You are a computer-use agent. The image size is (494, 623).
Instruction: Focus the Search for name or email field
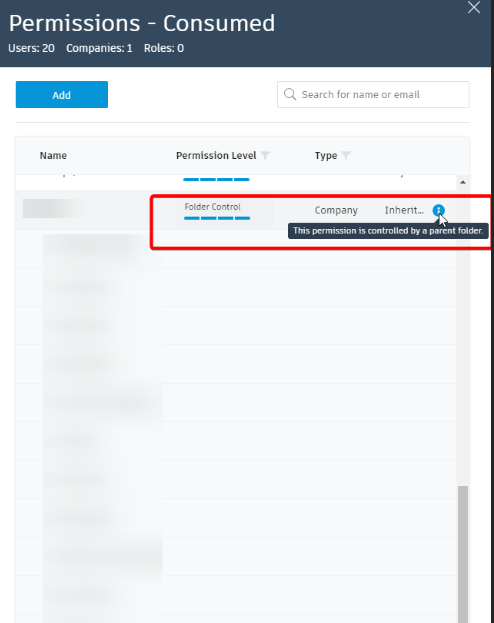point(373,95)
